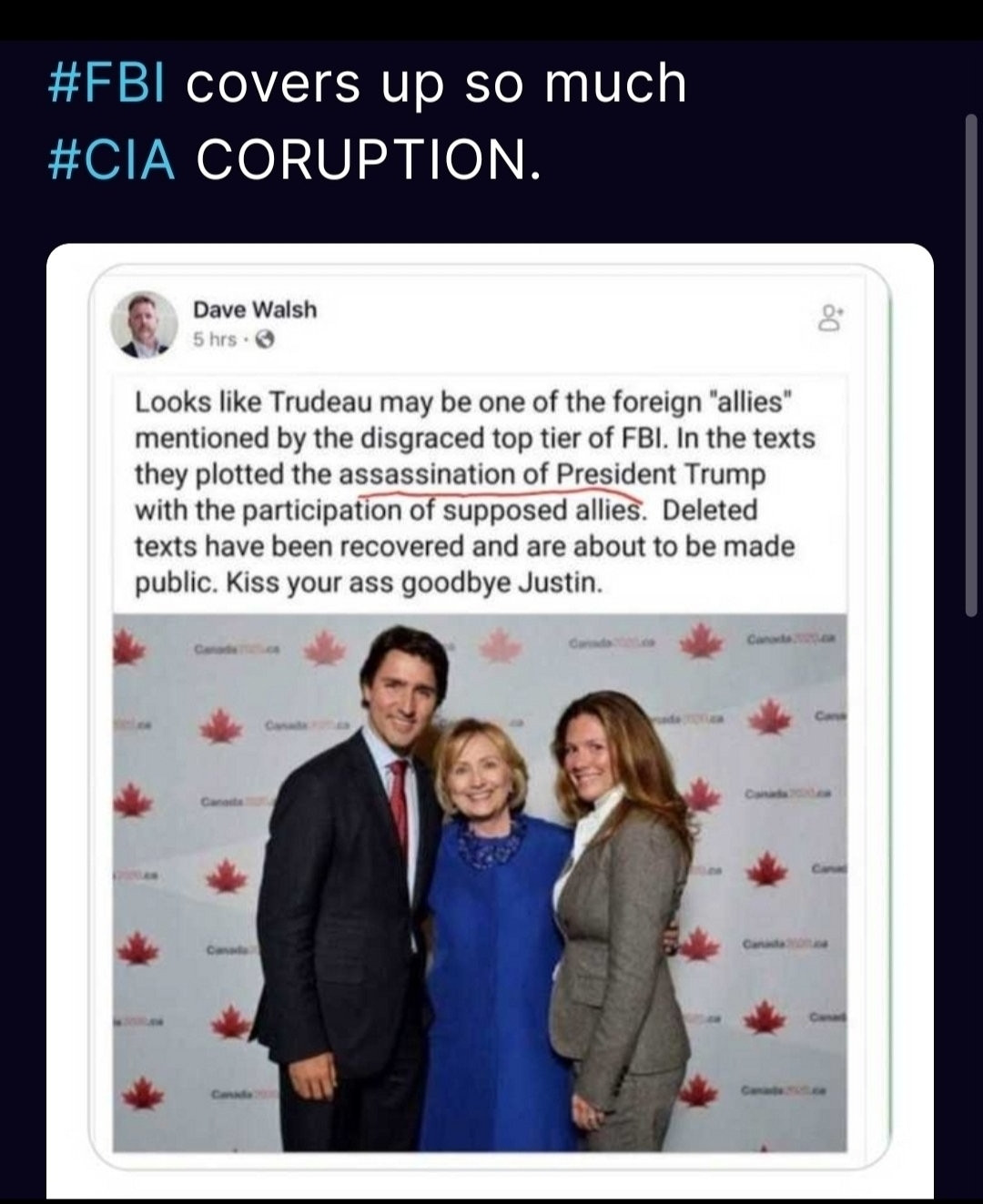
Task: Click the word "CORUPTION." in the tweet
Action: (x=369, y=159)
